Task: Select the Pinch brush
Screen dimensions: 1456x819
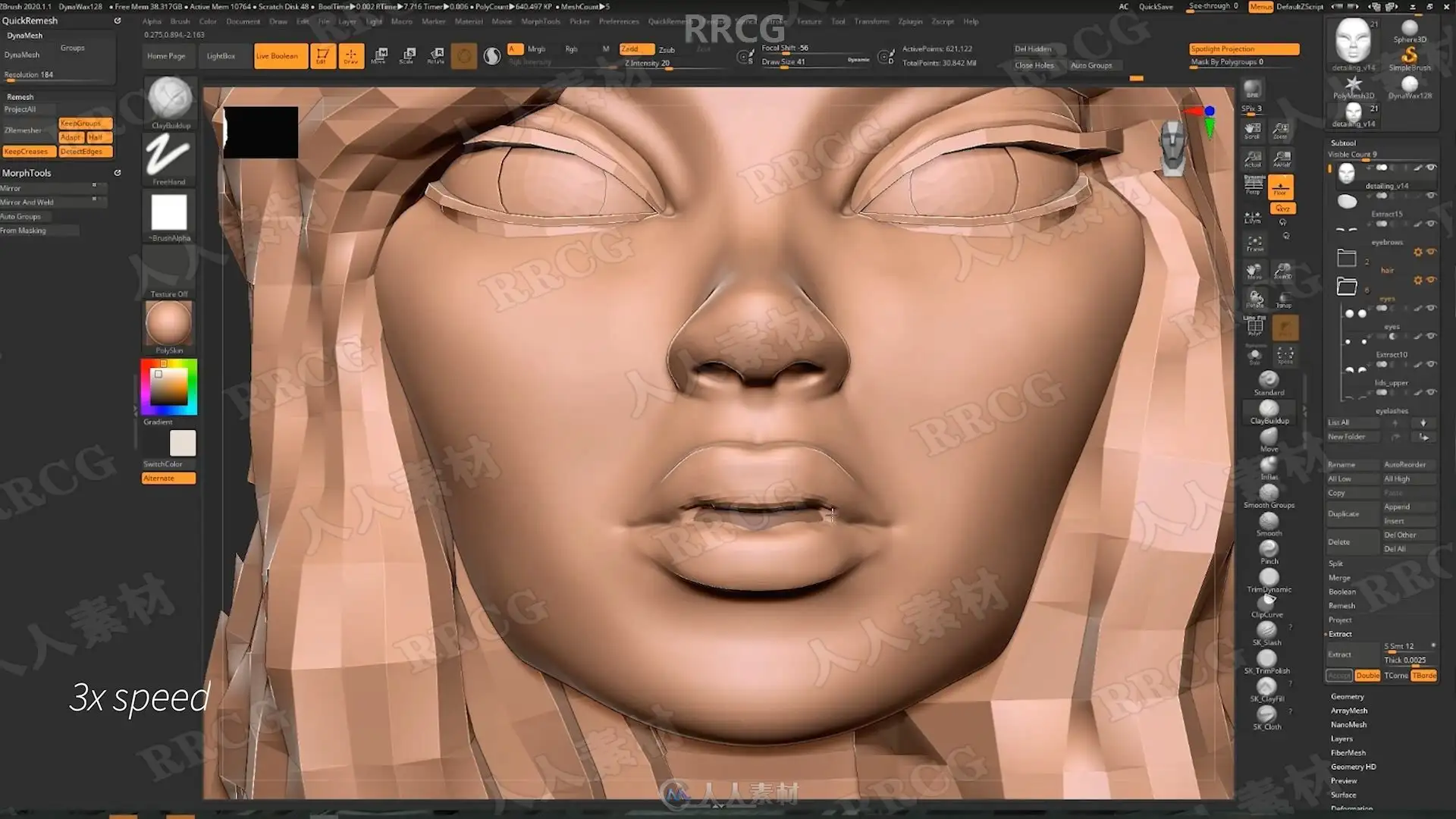Action: [1269, 551]
